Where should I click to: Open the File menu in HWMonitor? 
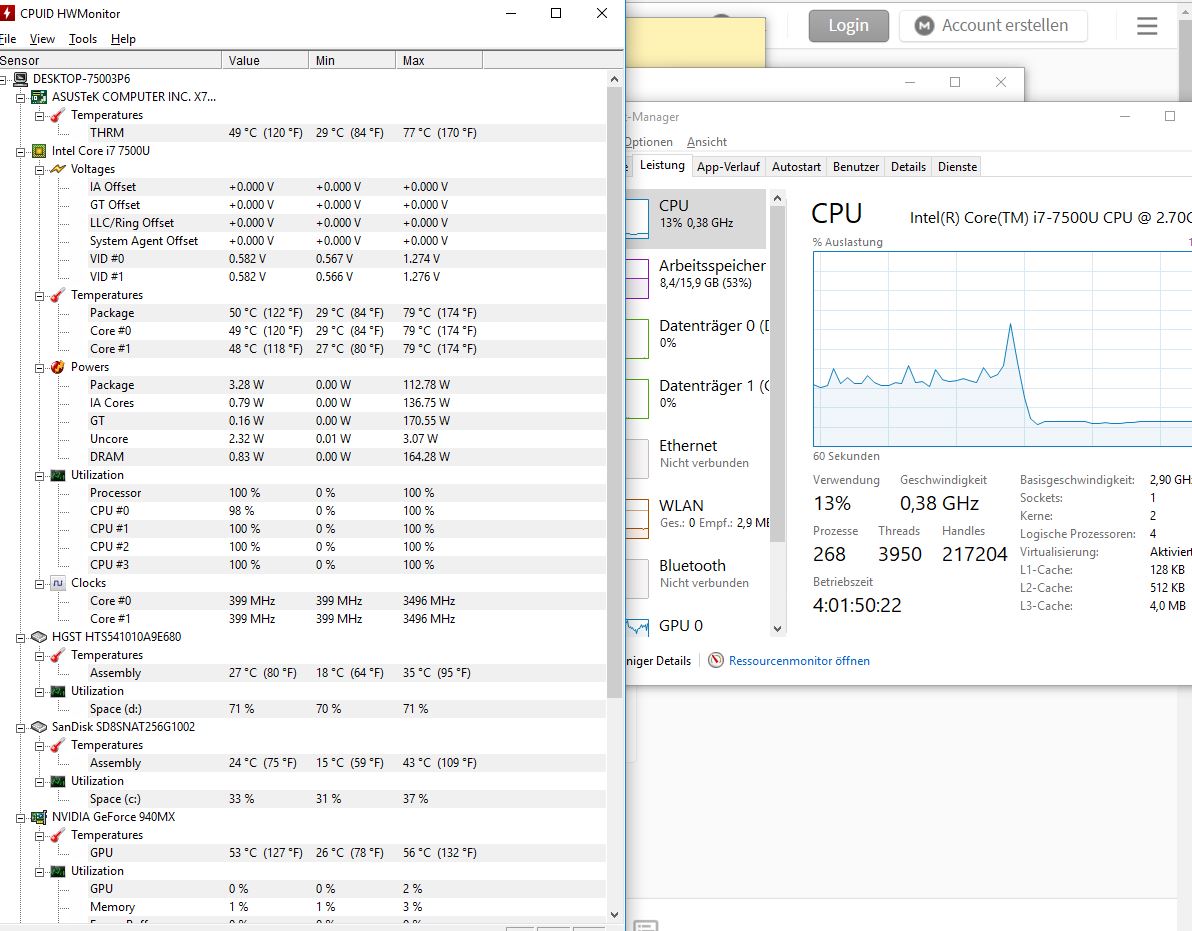click(x=8, y=39)
